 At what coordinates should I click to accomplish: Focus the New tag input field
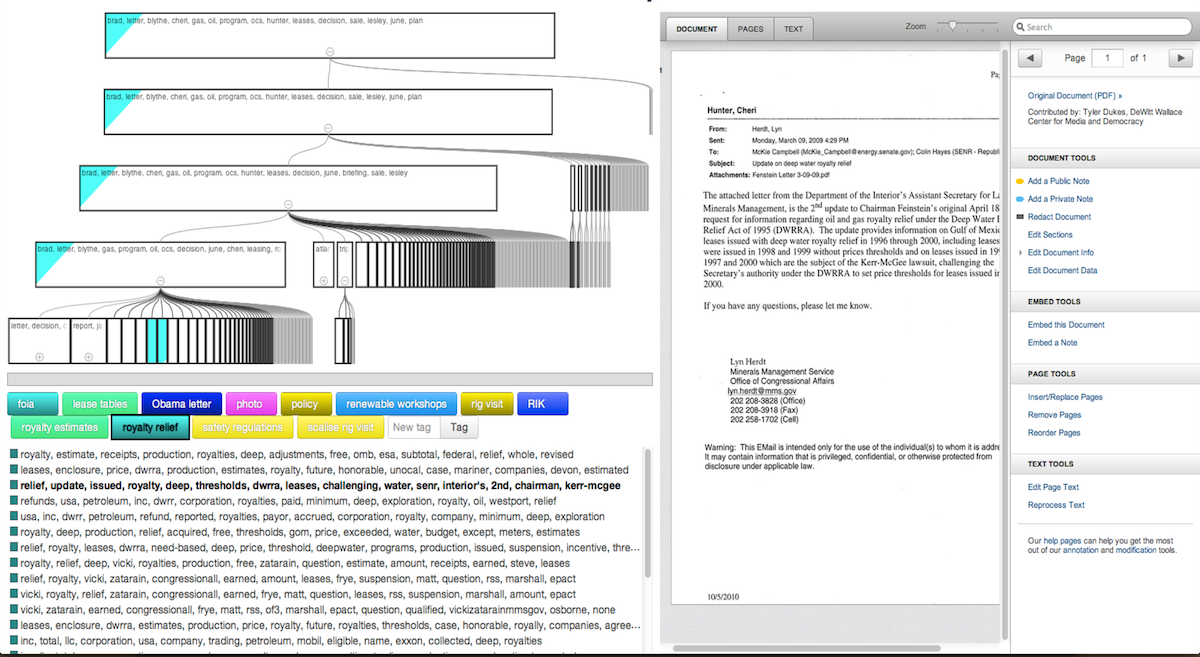pyautogui.click(x=413, y=428)
